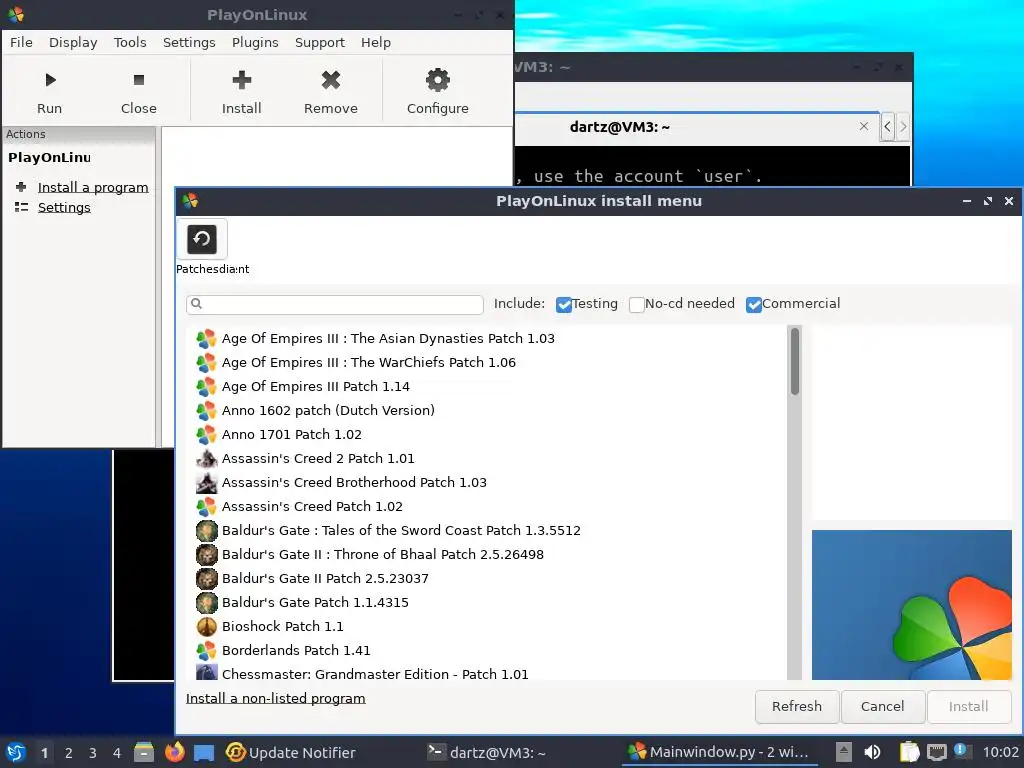Open the file manager icon in taskbar
The image size is (1024, 768).
144,752
